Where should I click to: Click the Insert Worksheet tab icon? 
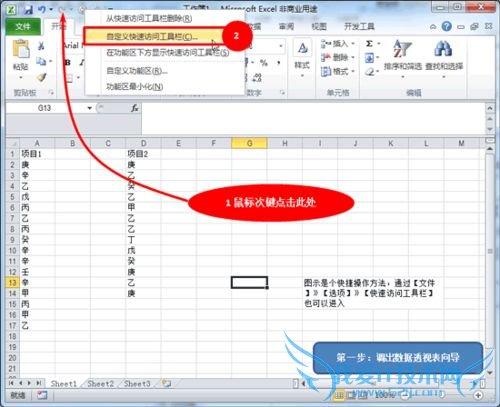click(x=166, y=383)
